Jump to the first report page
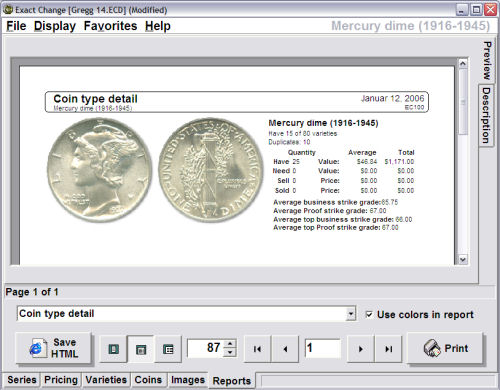Viewport: 500px width, 390px height. click(x=257, y=349)
